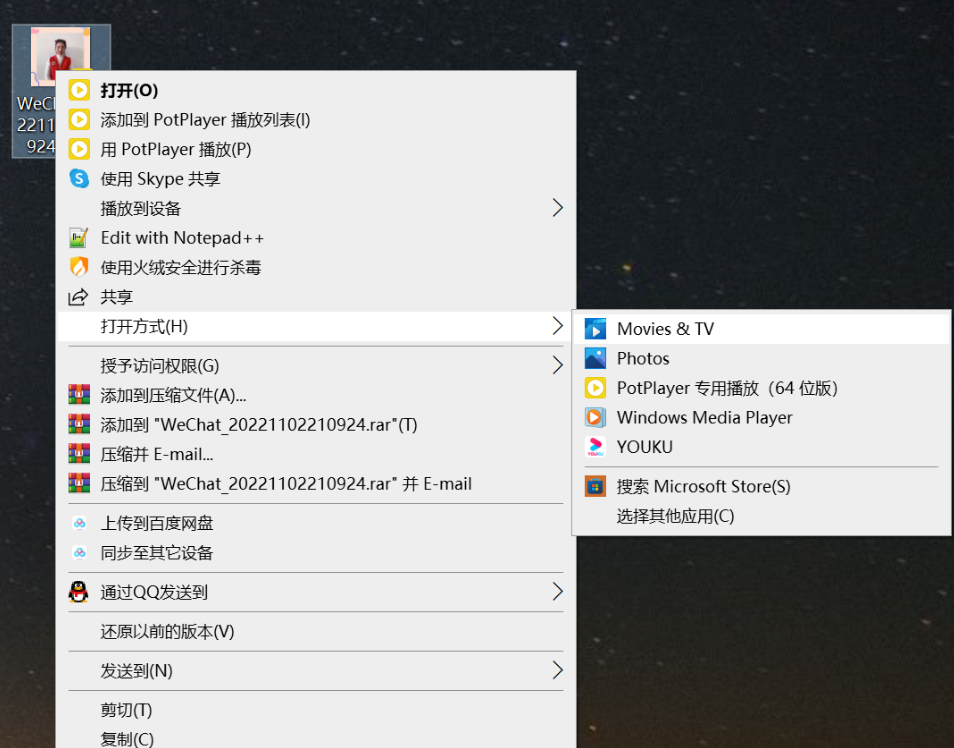The height and width of the screenshot is (748, 954).
Task: Select 选择其他应用(C)
Action: pos(761,516)
